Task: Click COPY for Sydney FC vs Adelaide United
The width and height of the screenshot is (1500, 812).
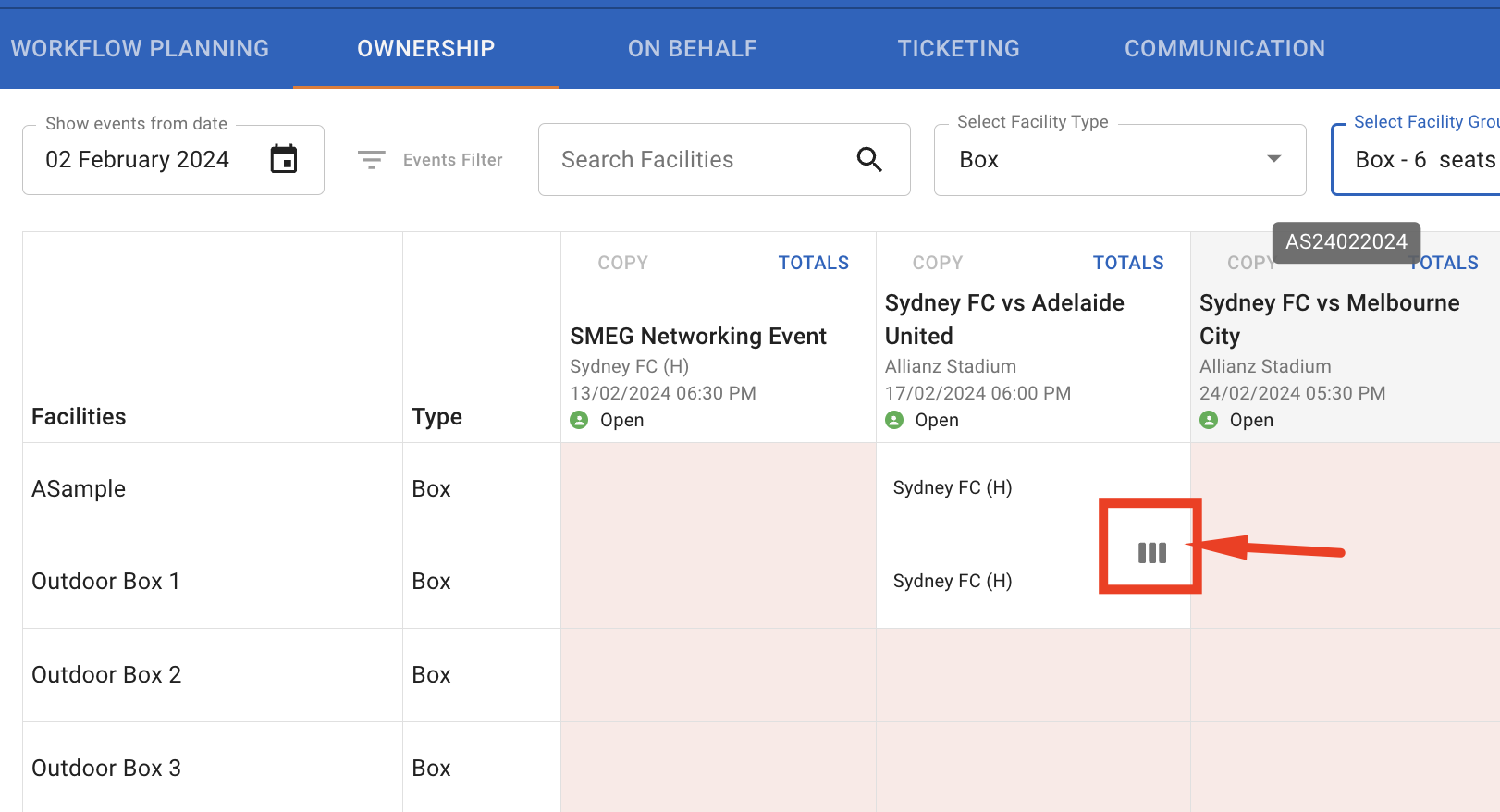Action: point(937,263)
